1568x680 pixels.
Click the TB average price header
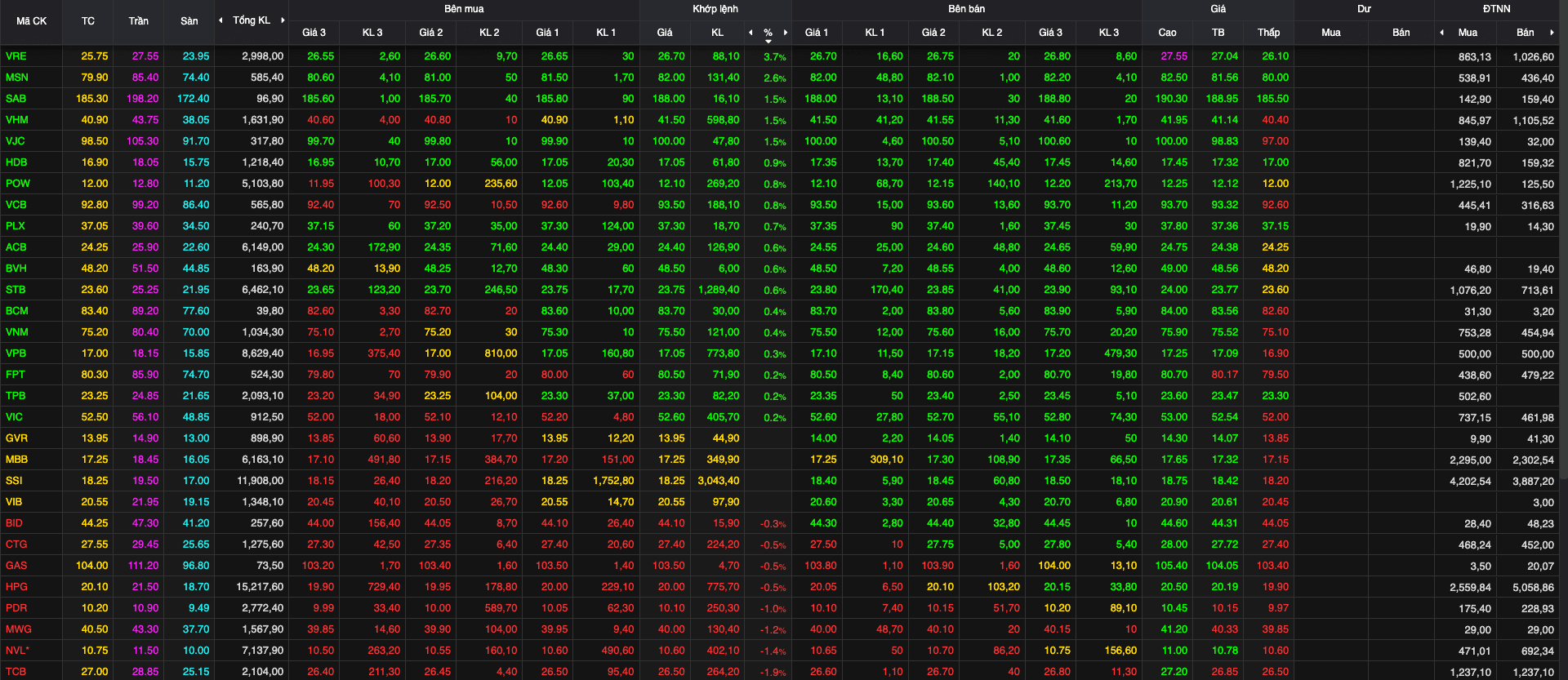click(1218, 33)
